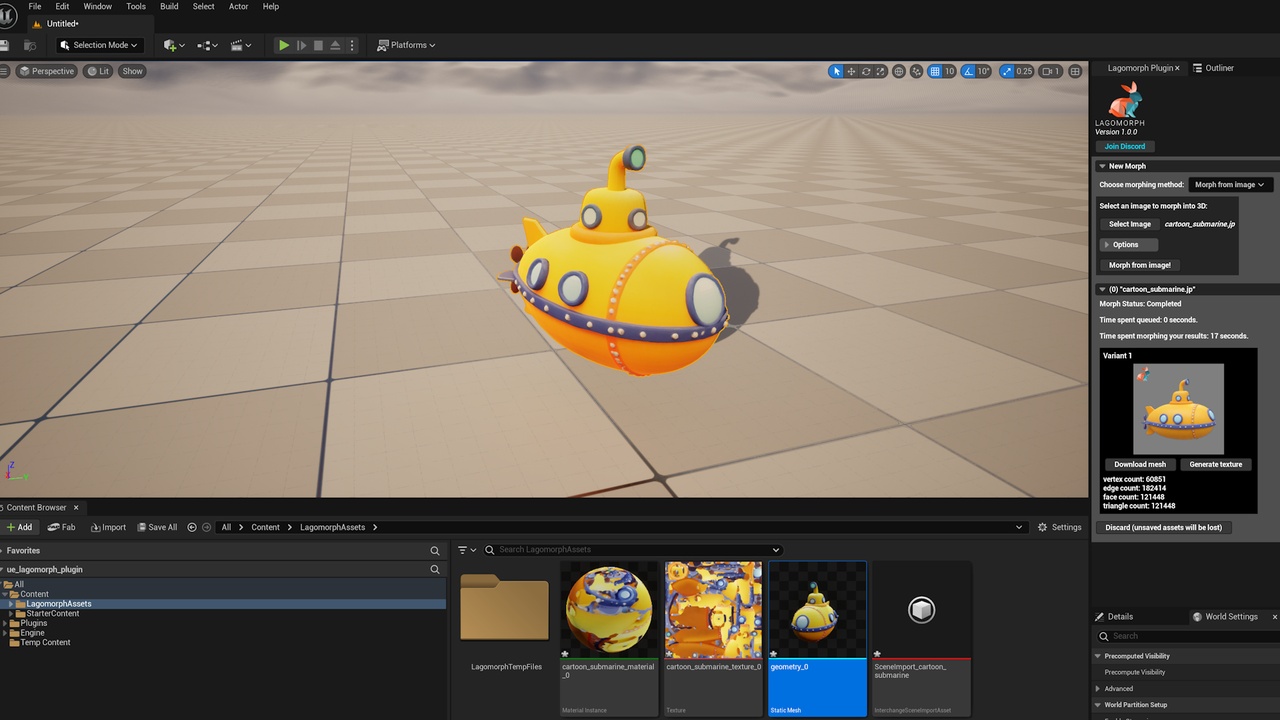Open viewport options hamburger menu
This screenshot has height=720, width=1280.
pos(5,71)
